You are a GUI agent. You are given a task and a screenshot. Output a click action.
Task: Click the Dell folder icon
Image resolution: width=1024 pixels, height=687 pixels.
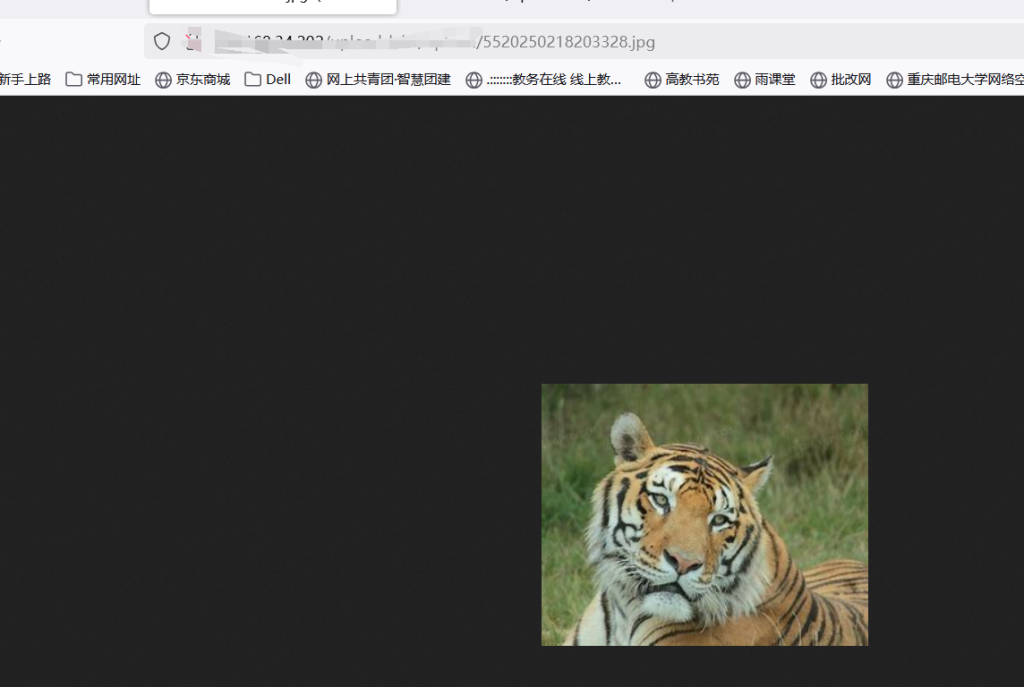253,80
